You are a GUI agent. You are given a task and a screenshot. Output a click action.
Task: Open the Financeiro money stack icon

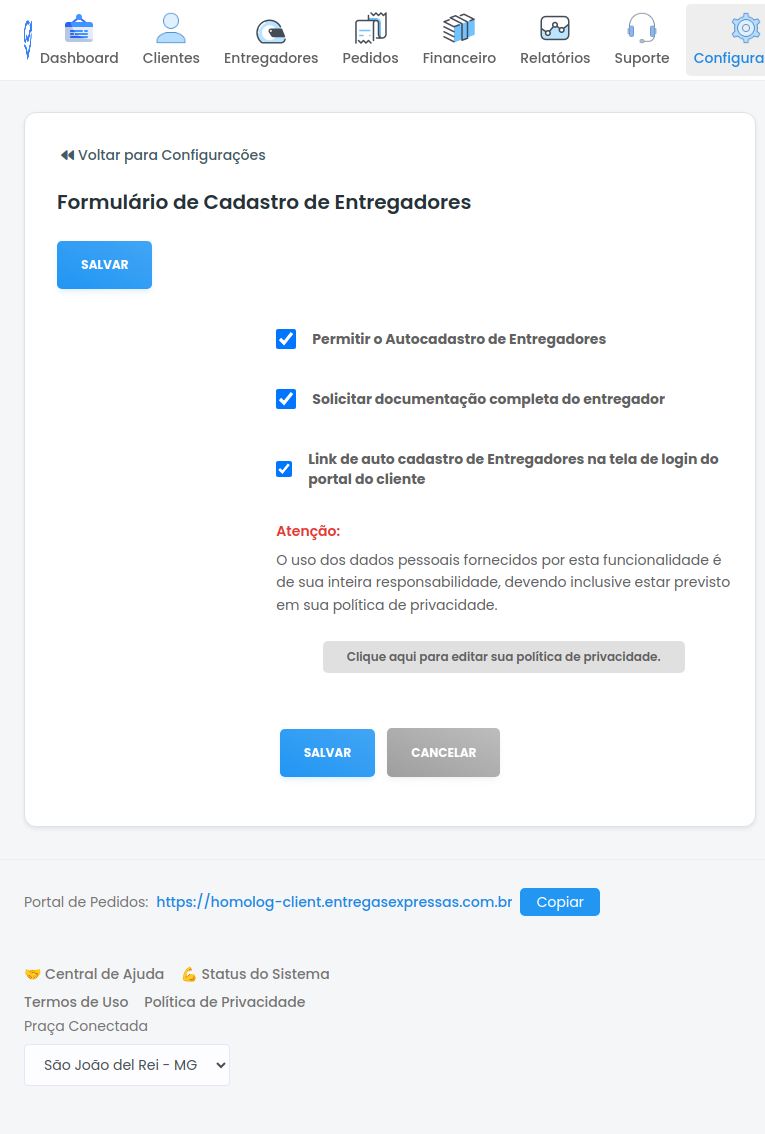pyautogui.click(x=459, y=28)
